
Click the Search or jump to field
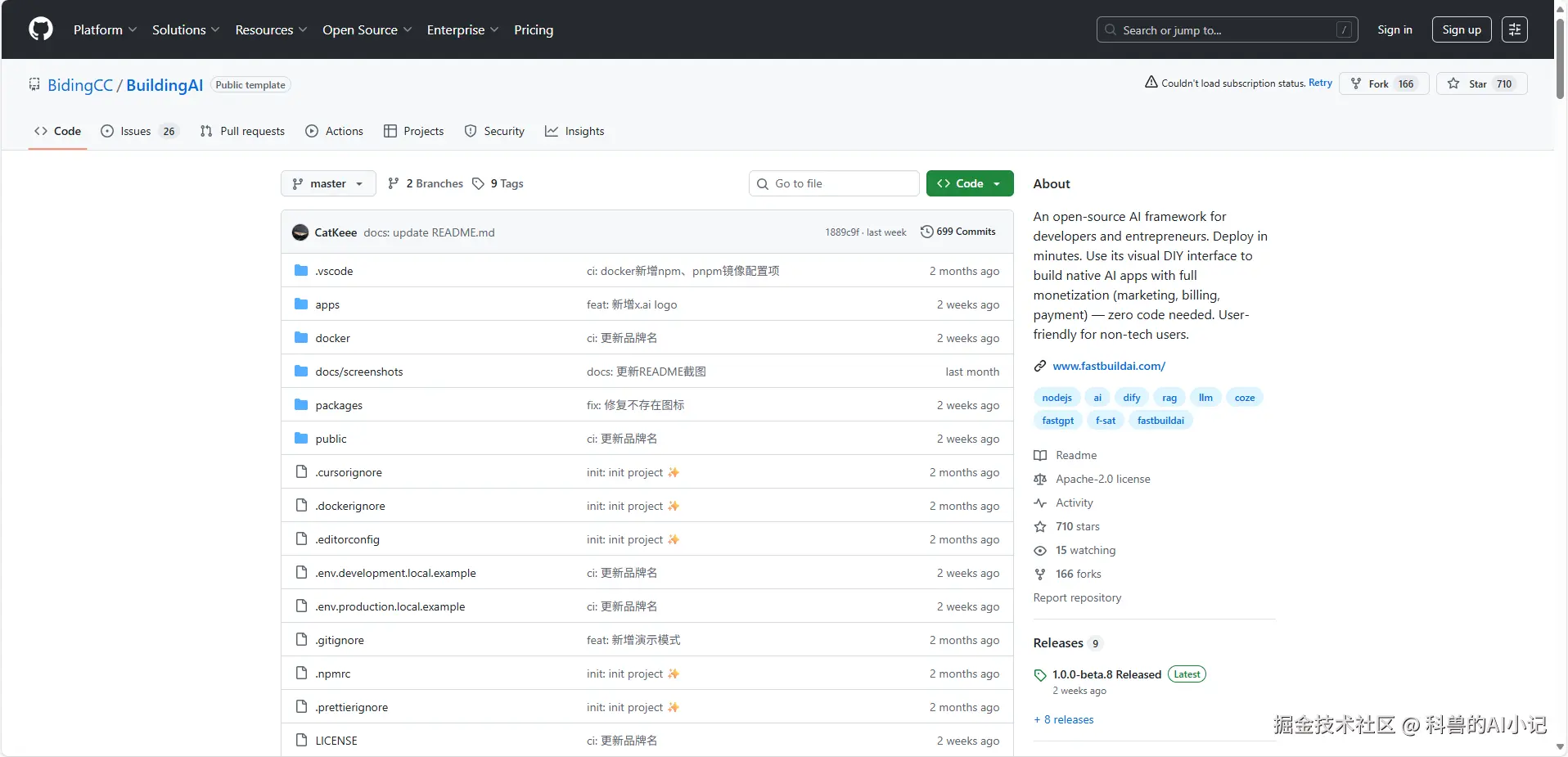click(x=1227, y=29)
